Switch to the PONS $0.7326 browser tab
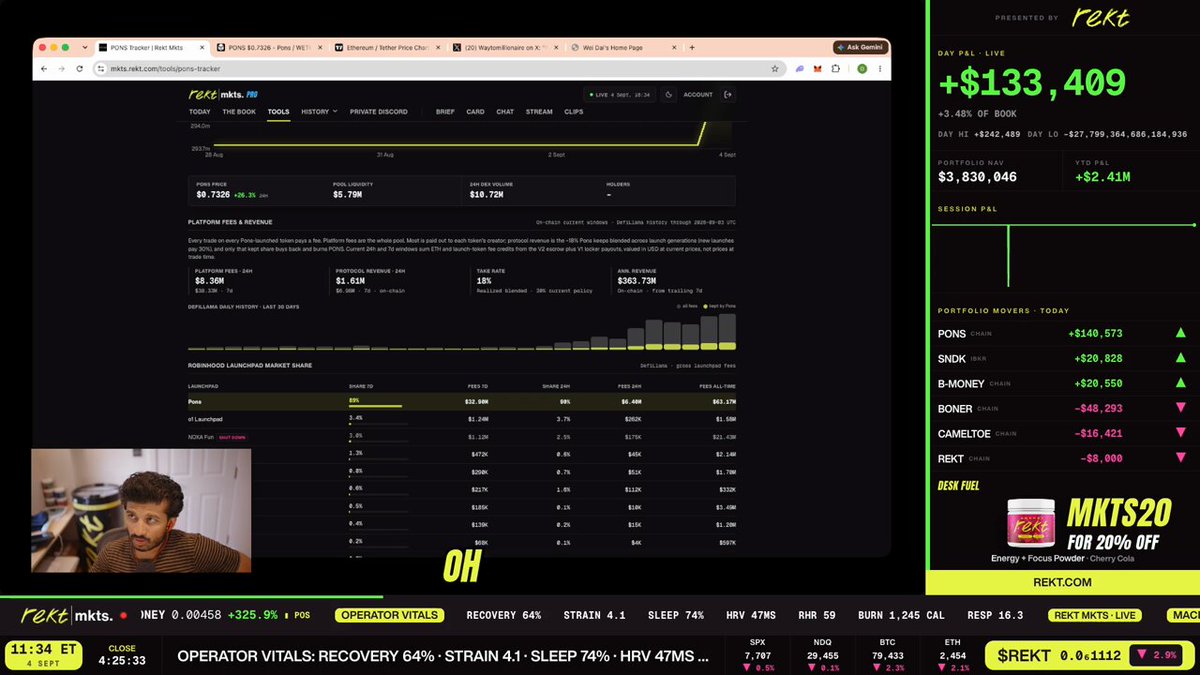Viewport: 1200px width, 675px height. (270, 47)
